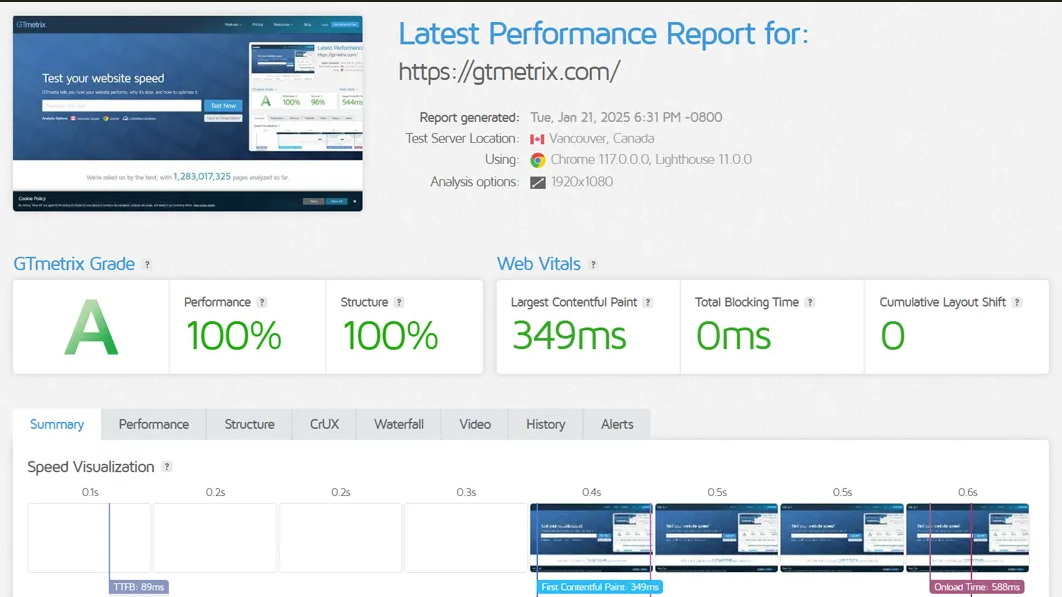Image resolution: width=1062 pixels, height=597 pixels.
Task: Click the blank 0.1s filmstrip frame
Action: tap(89, 537)
